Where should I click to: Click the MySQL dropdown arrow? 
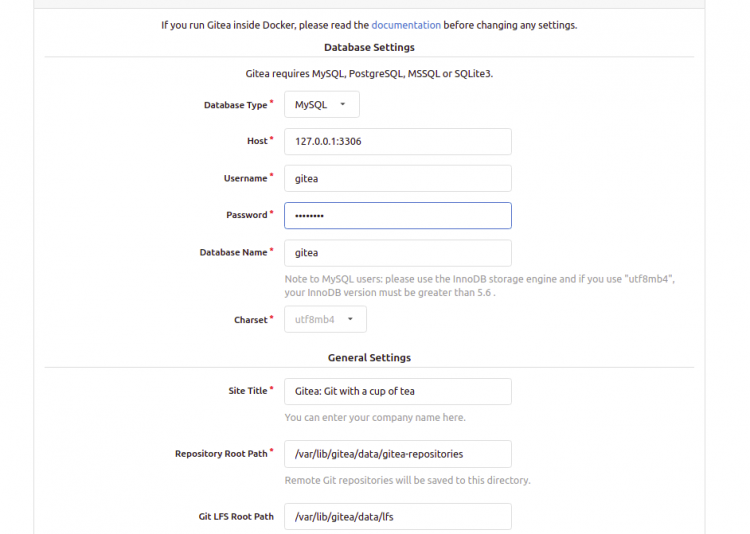(342, 104)
